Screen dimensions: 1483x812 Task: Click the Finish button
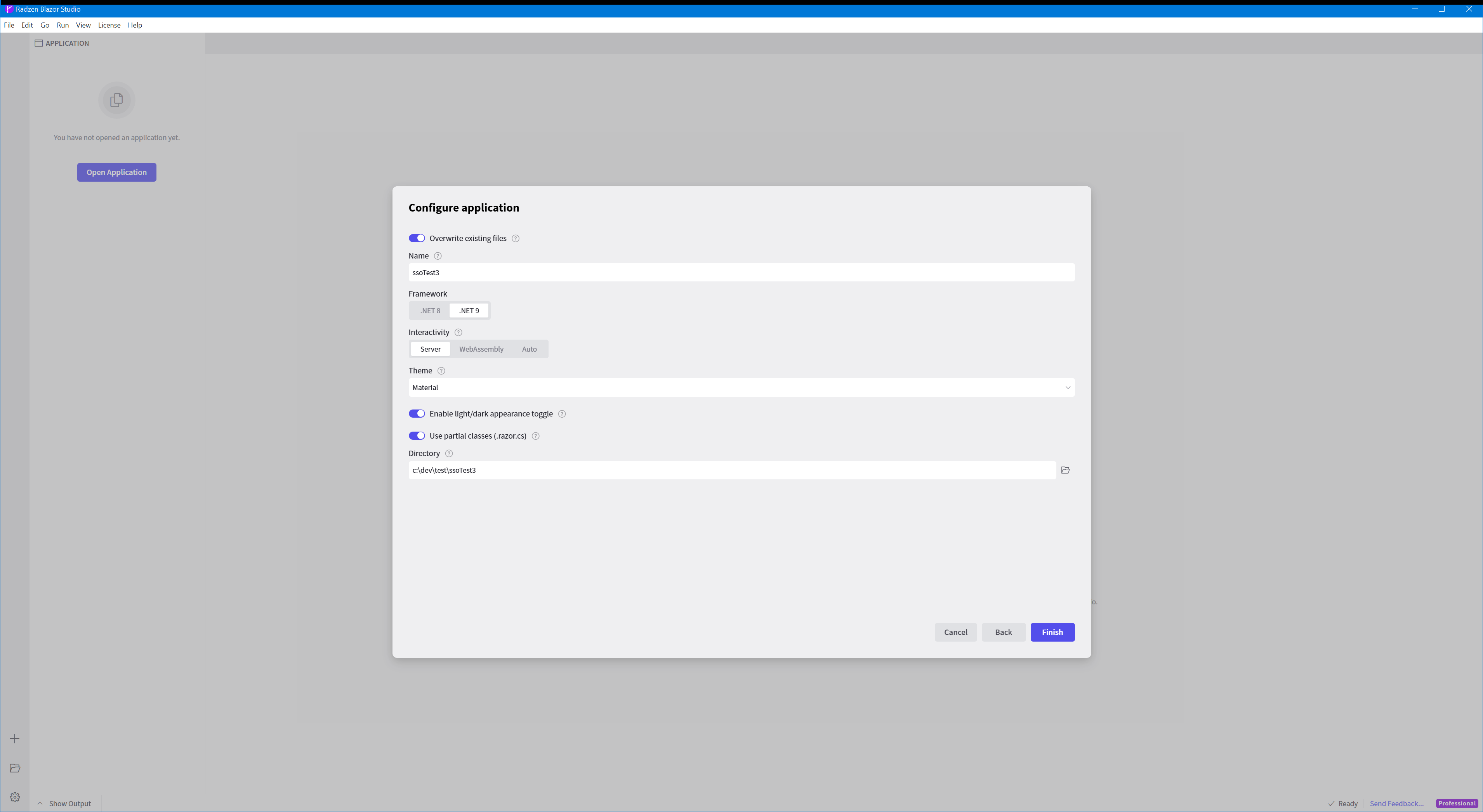tap(1052, 632)
